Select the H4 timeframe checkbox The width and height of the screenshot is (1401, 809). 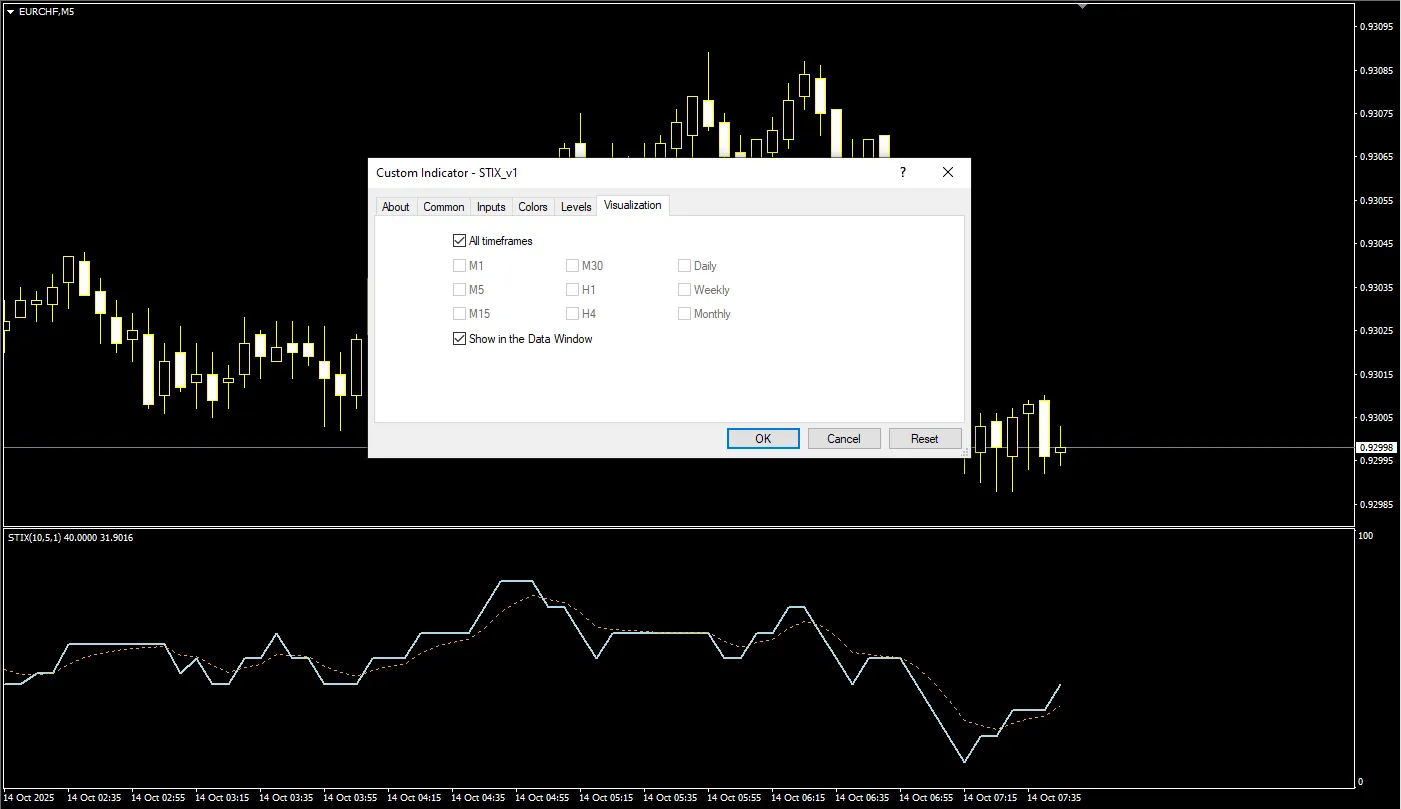click(x=573, y=314)
